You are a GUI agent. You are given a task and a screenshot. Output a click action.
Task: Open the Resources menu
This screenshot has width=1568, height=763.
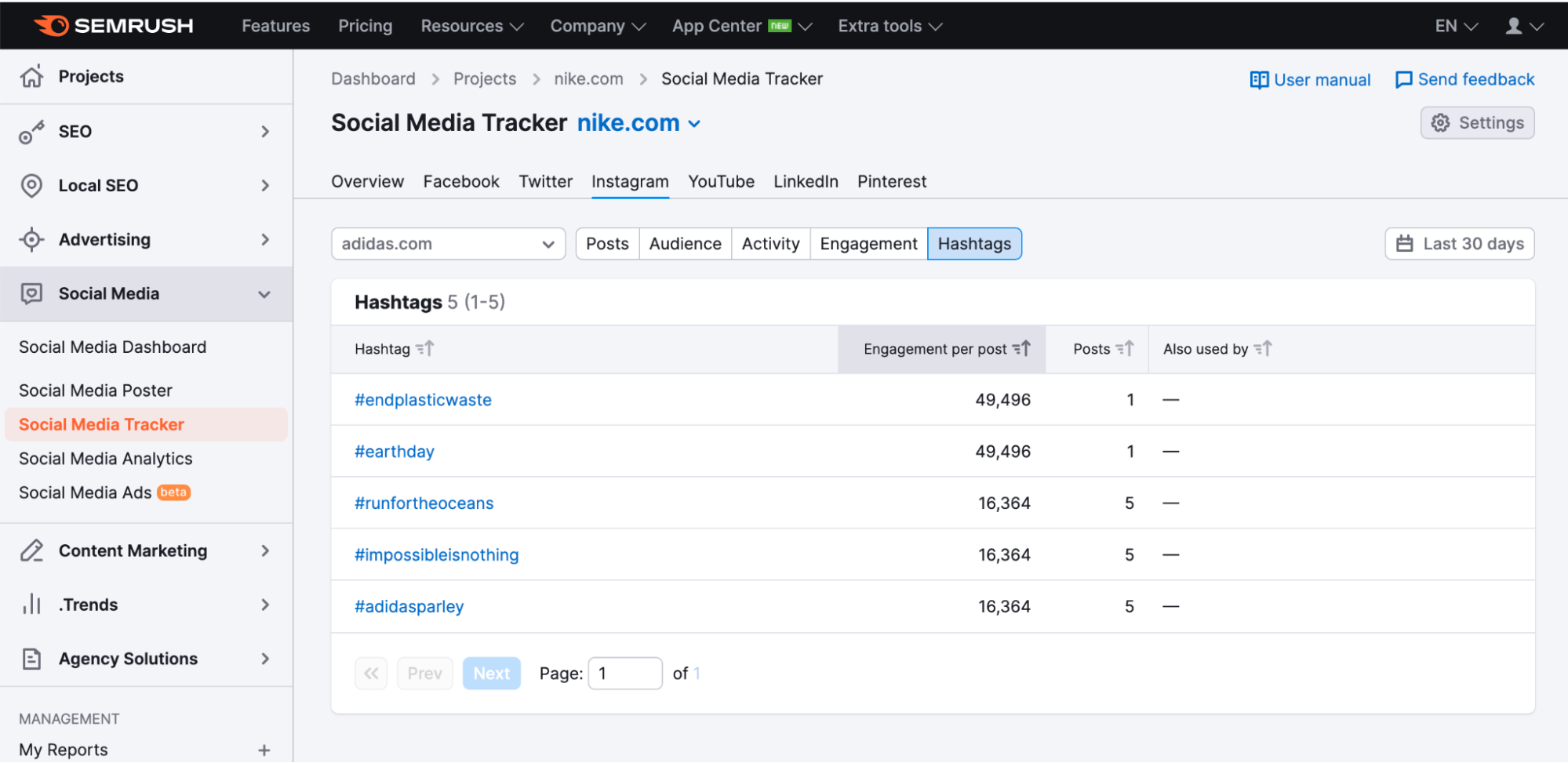pos(472,26)
